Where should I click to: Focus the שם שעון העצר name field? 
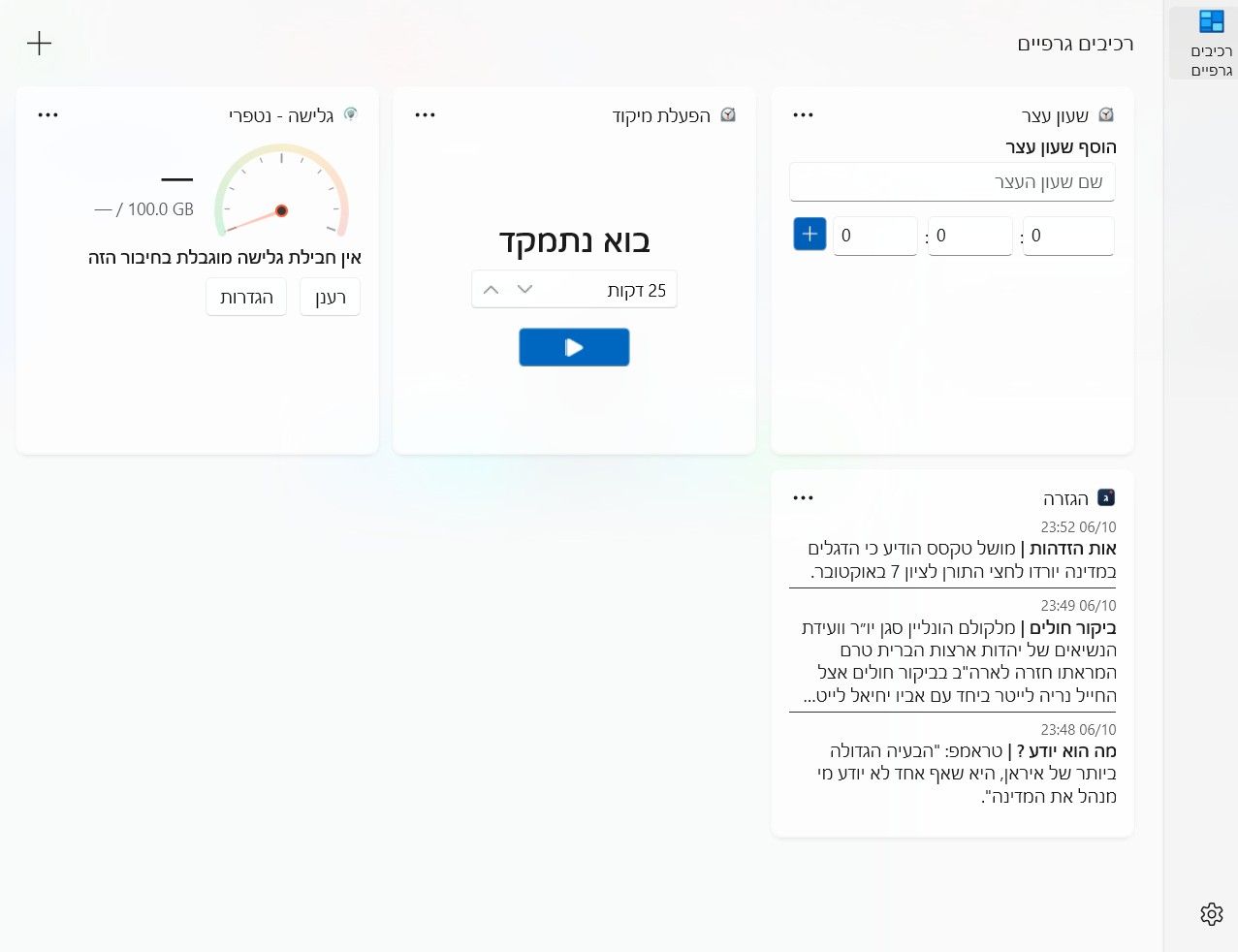pyautogui.click(x=952, y=182)
